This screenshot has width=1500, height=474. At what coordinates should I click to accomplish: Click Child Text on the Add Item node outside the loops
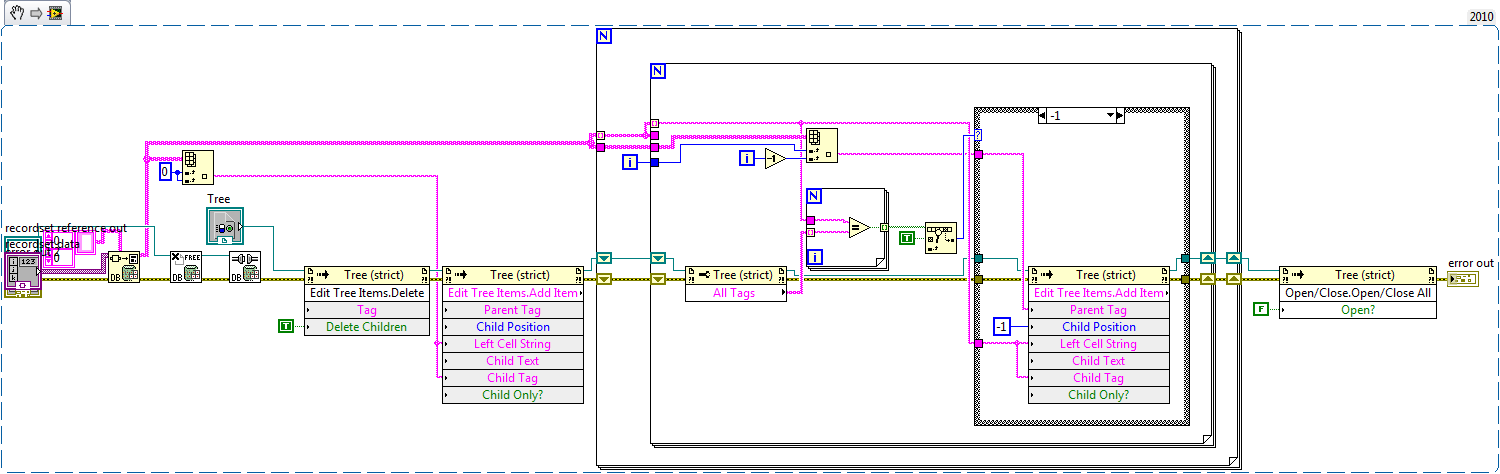[513, 360]
